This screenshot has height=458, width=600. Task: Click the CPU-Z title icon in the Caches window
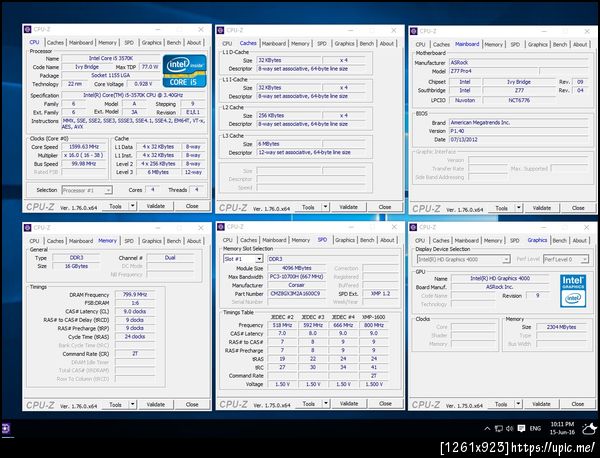[x=220, y=30]
